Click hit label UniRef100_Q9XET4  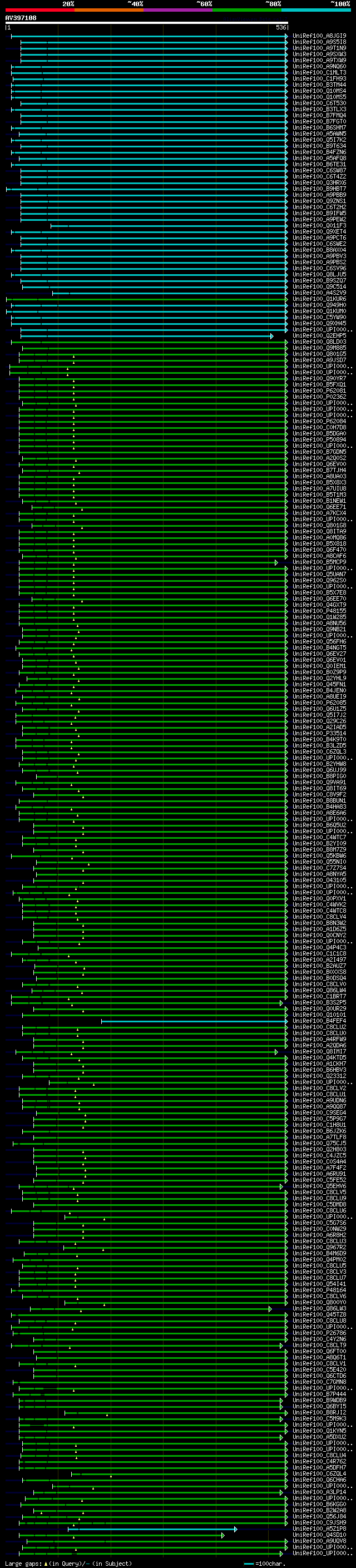tap(319, 231)
